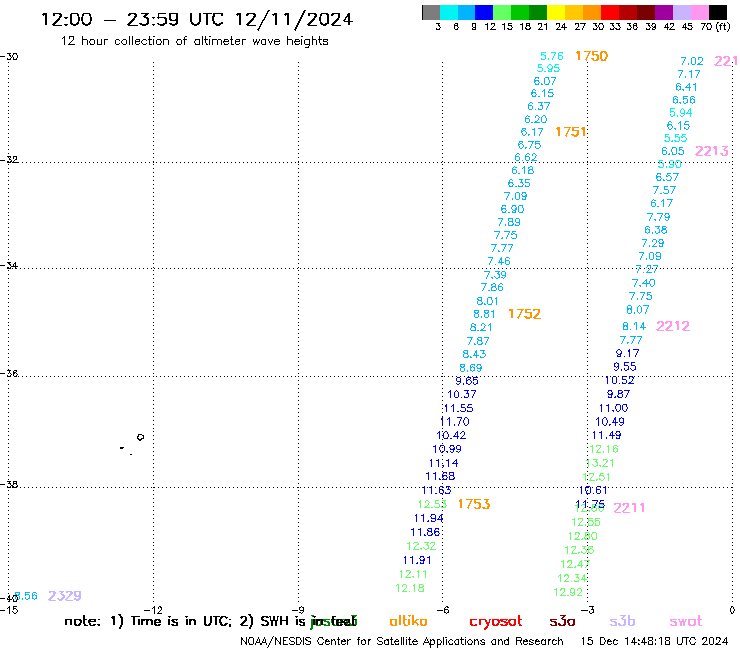
Task: Click the 's3b' satellite legend label
Action: click(x=622, y=621)
